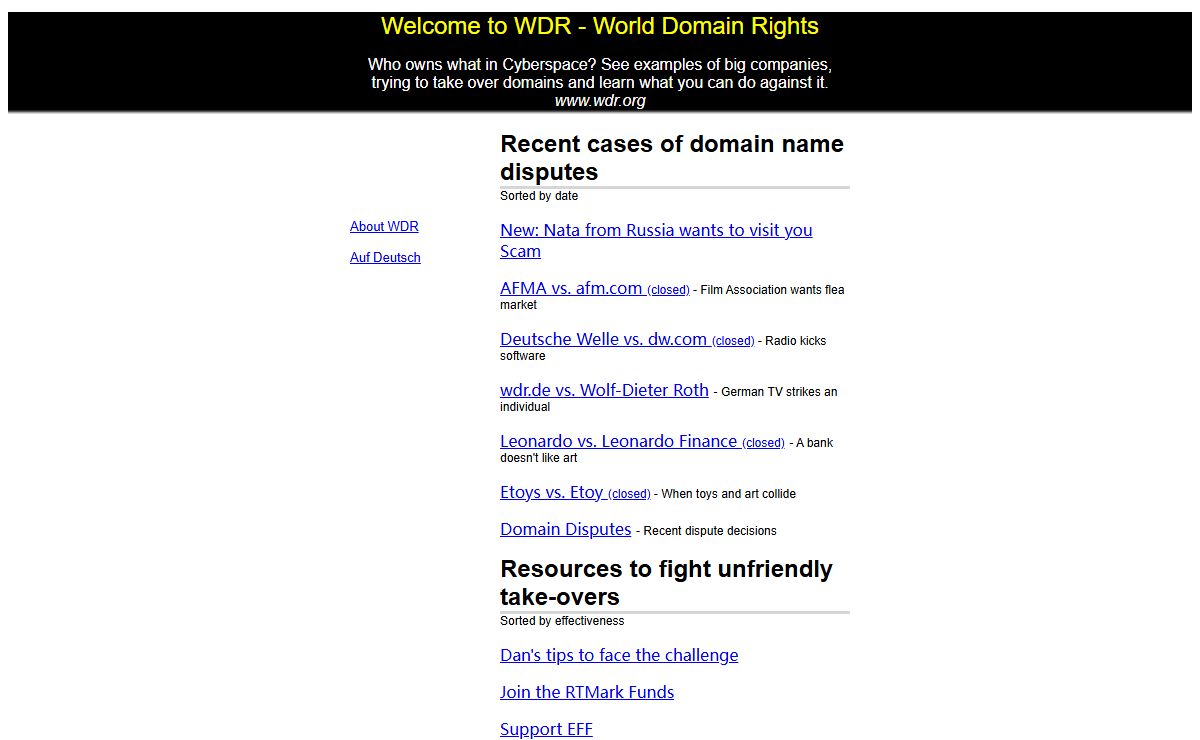Open the Deutsche Welle vs. dw.com case
The image size is (1200, 740).
[627, 339]
